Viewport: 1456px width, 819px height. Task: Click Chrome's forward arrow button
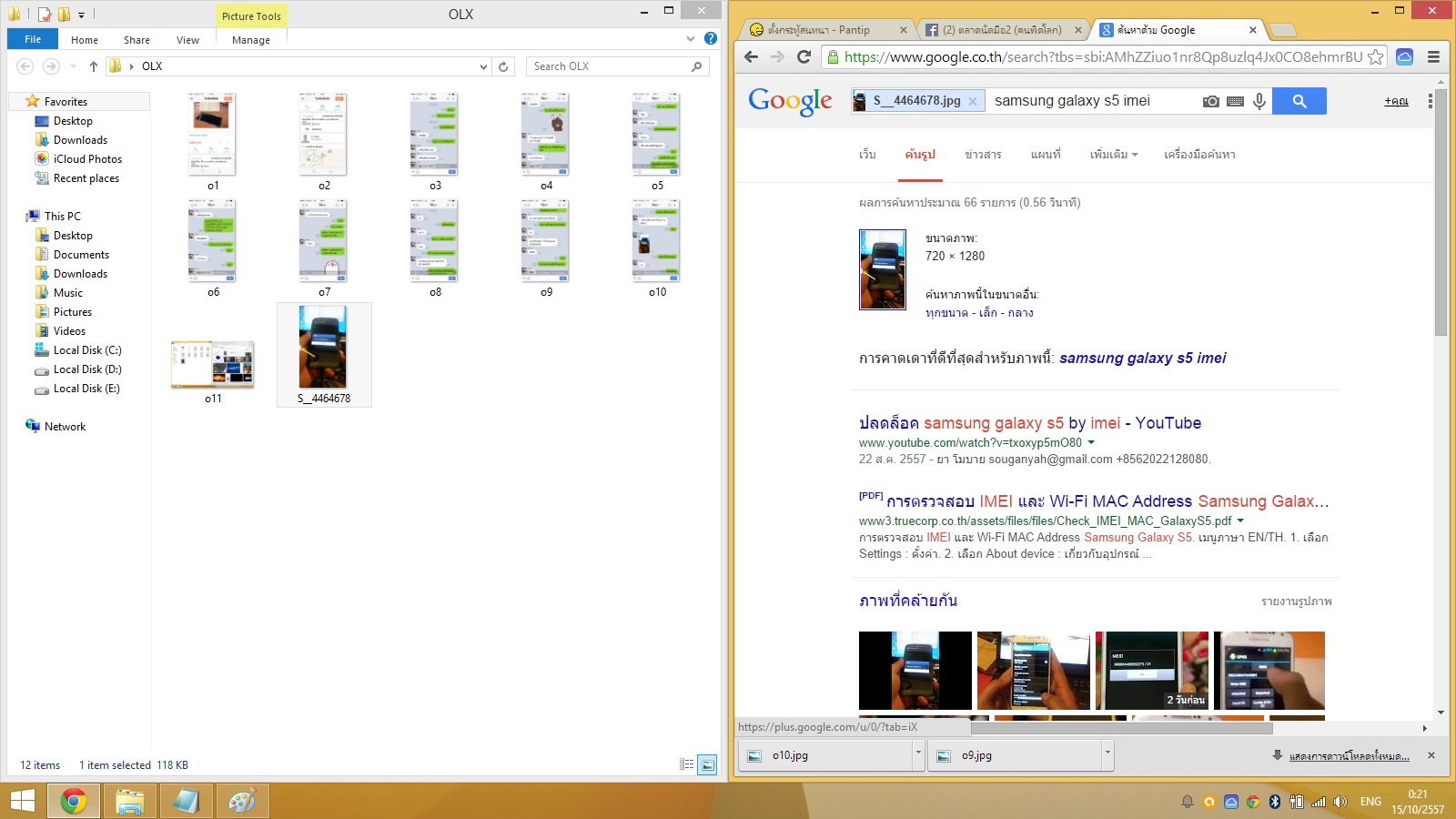pos(777,56)
